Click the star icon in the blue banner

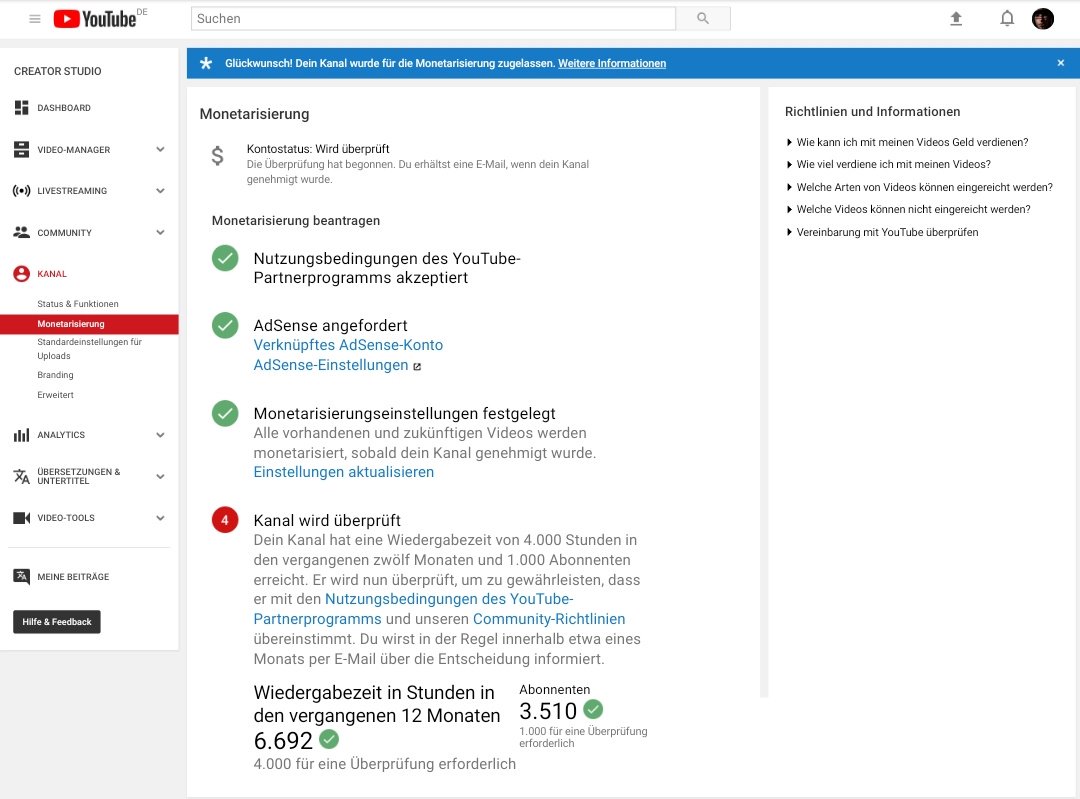pyautogui.click(x=206, y=63)
